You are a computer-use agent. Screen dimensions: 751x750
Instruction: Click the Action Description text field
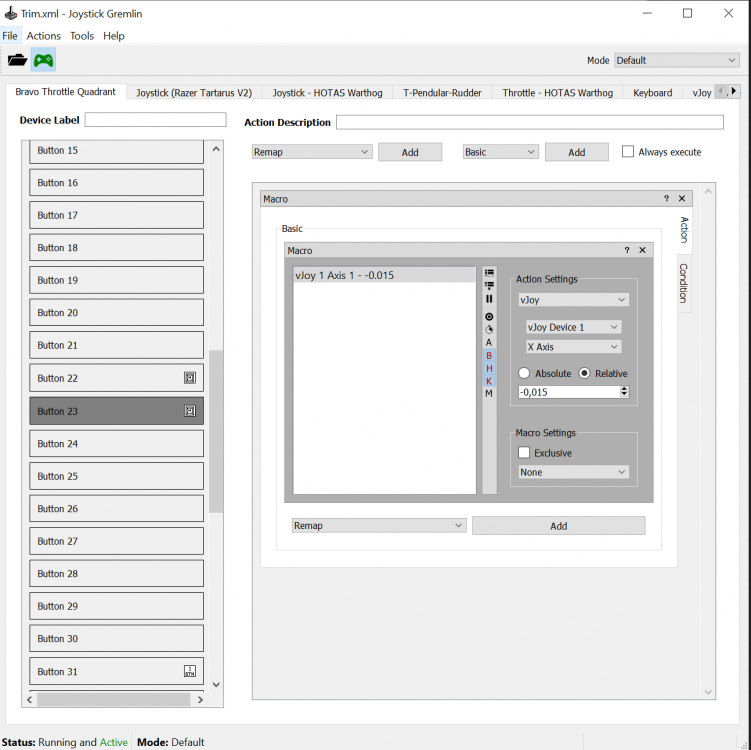pos(529,123)
